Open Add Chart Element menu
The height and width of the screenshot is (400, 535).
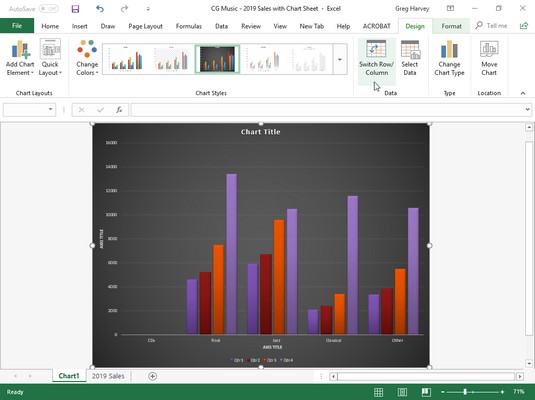point(20,58)
